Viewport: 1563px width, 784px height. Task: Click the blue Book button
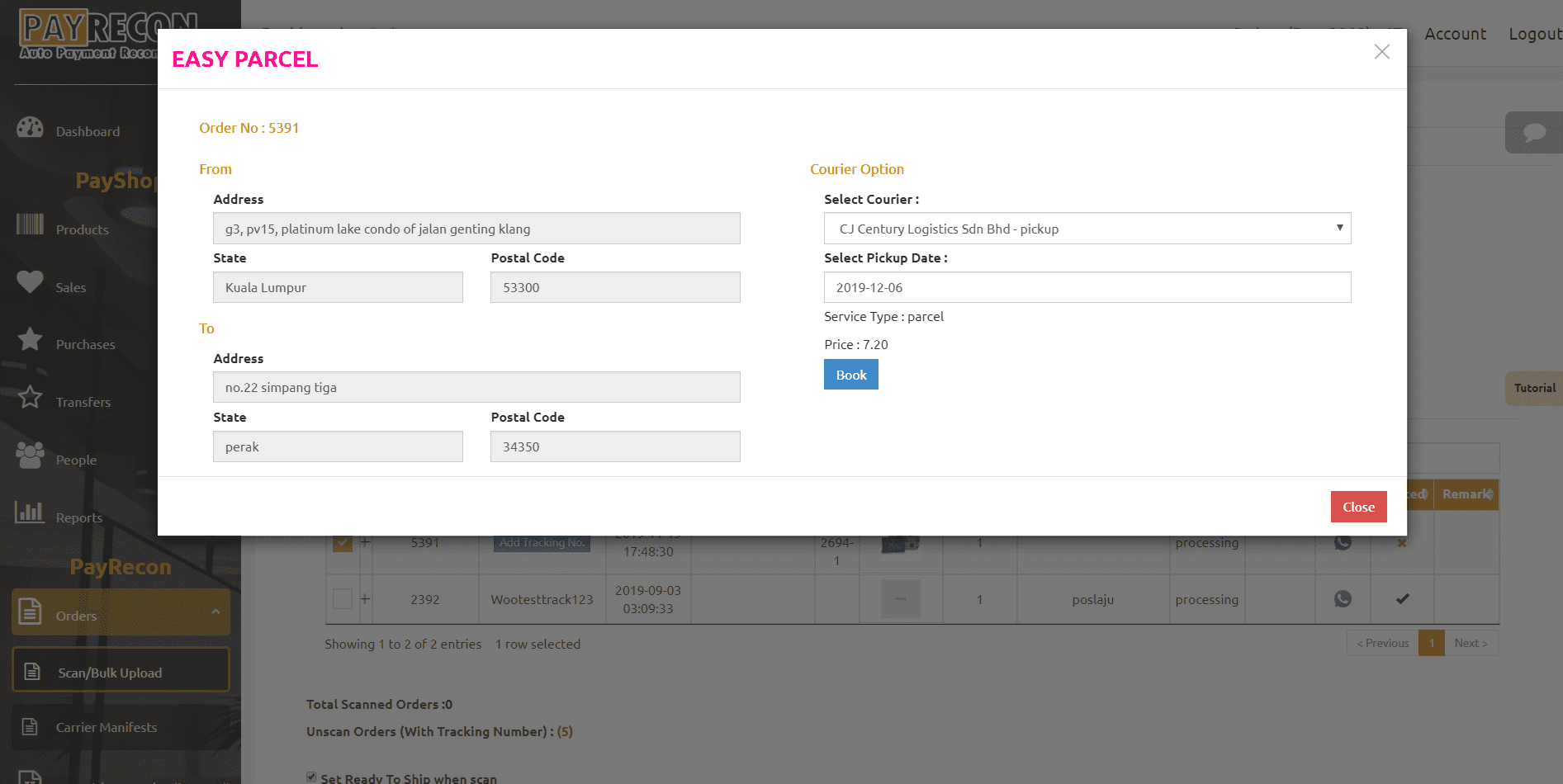pos(851,375)
